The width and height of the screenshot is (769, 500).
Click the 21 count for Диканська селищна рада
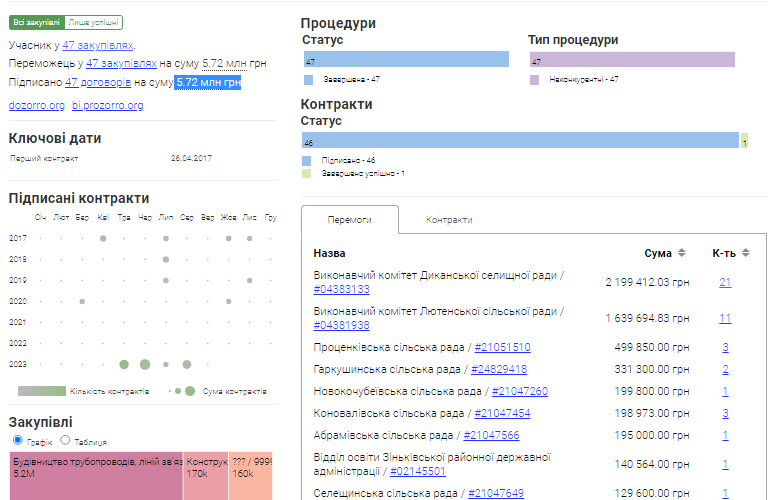[725, 283]
